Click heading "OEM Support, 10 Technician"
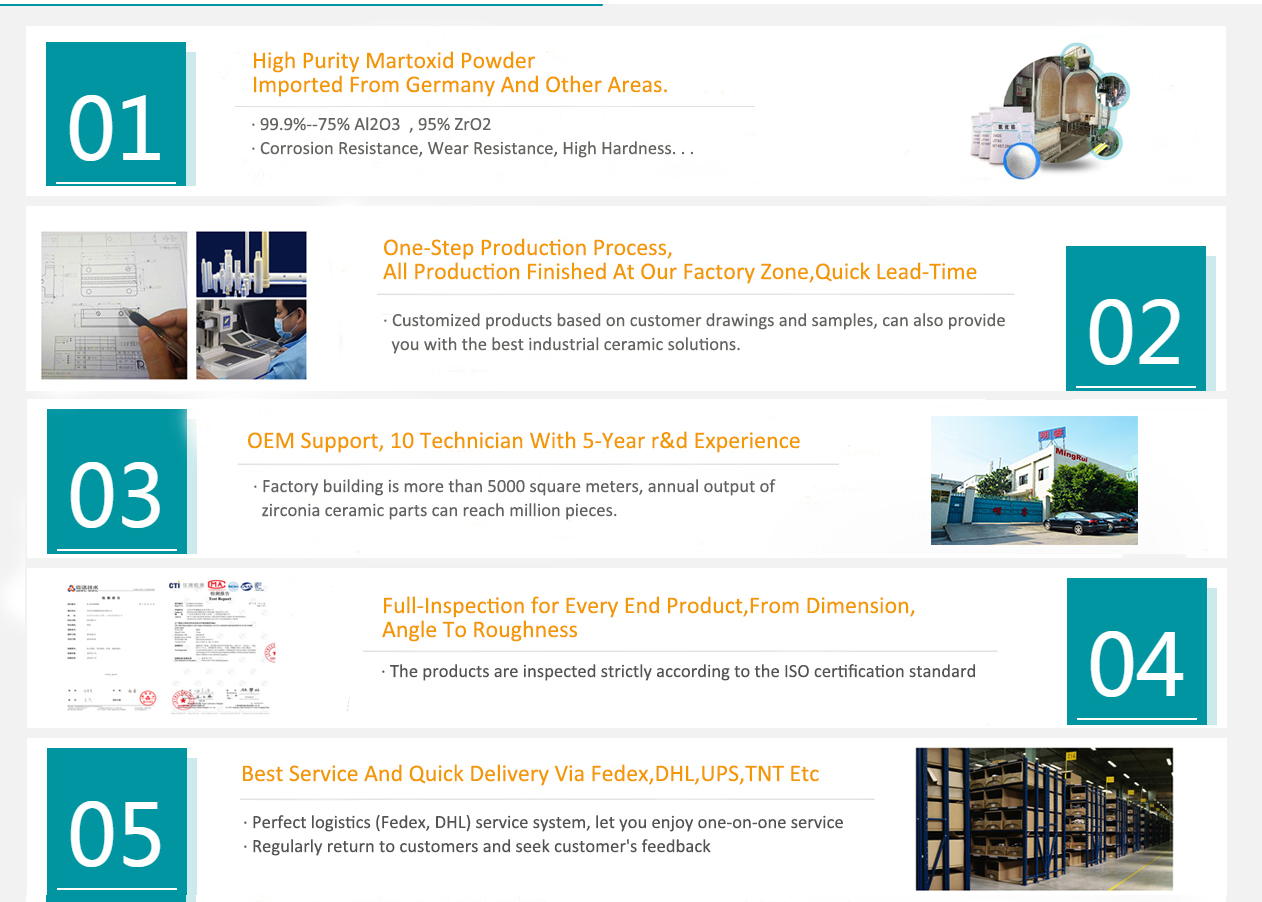This screenshot has height=902, width=1262. [524, 441]
